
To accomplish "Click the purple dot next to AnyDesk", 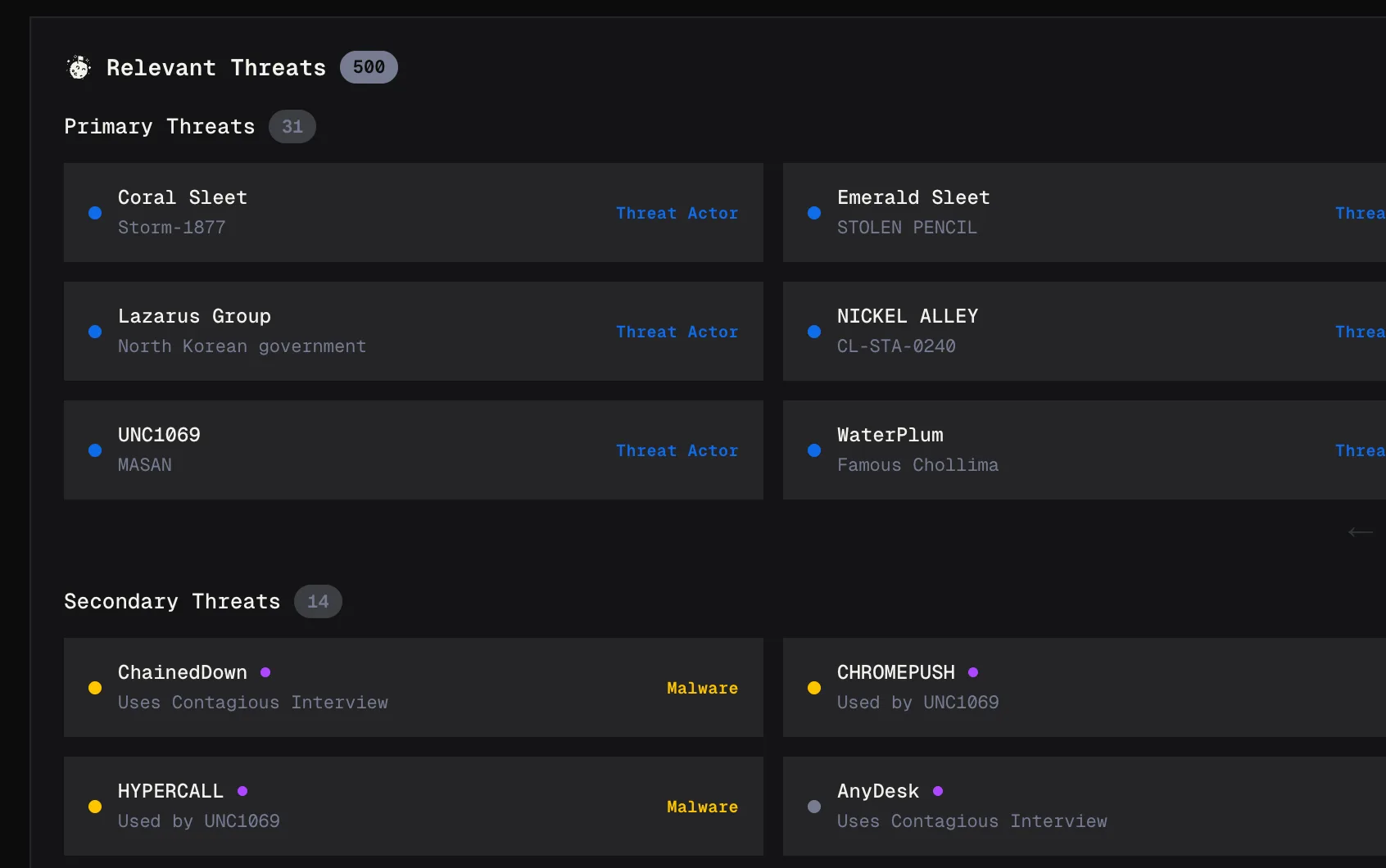I will click(938, 791).
